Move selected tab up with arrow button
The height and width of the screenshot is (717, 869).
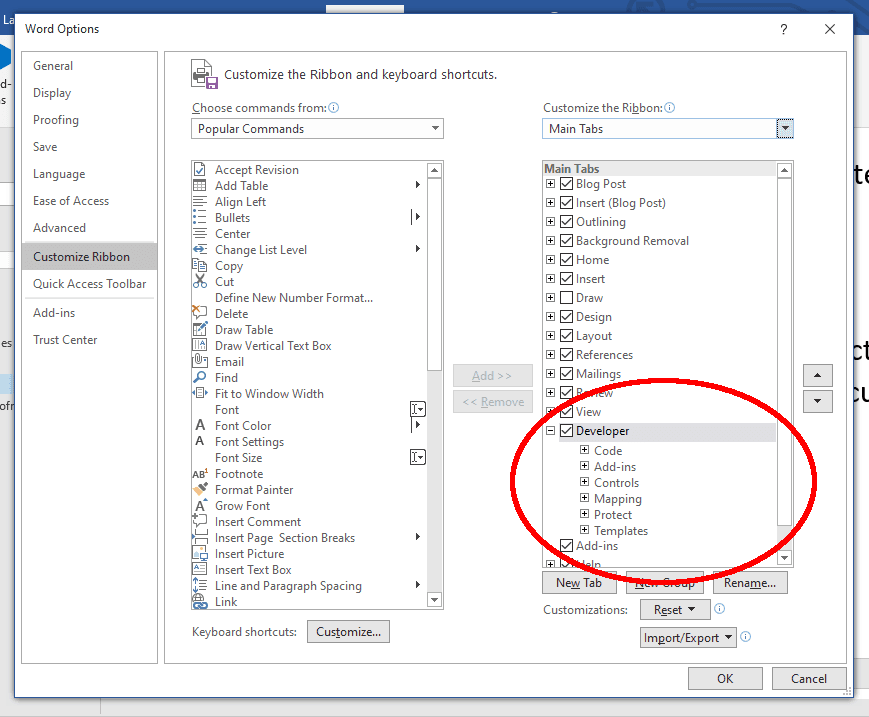pyautogui.click(x=817, y=376)
